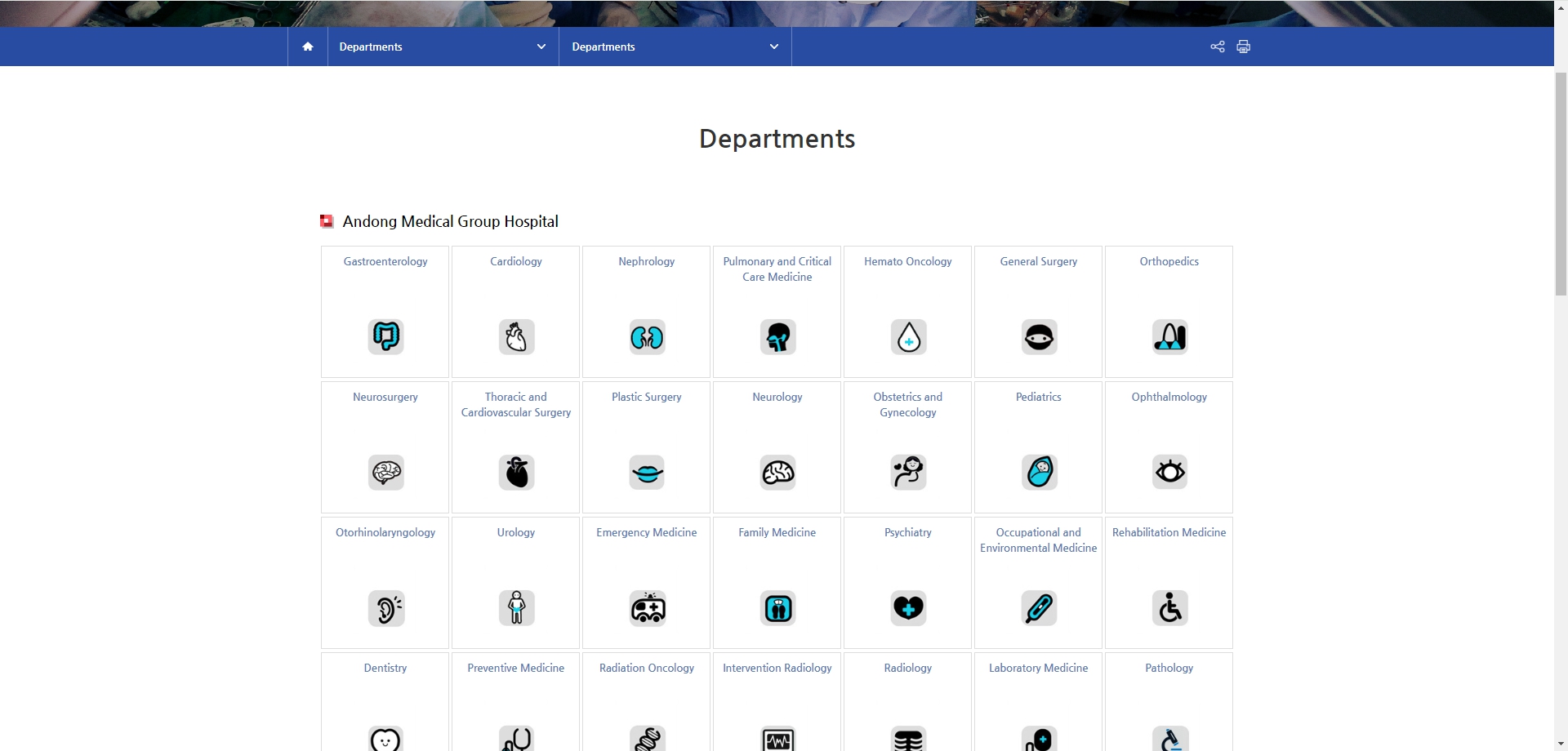Visit the Psychiatry text link
1568x751 pixels.
point(908,532)
